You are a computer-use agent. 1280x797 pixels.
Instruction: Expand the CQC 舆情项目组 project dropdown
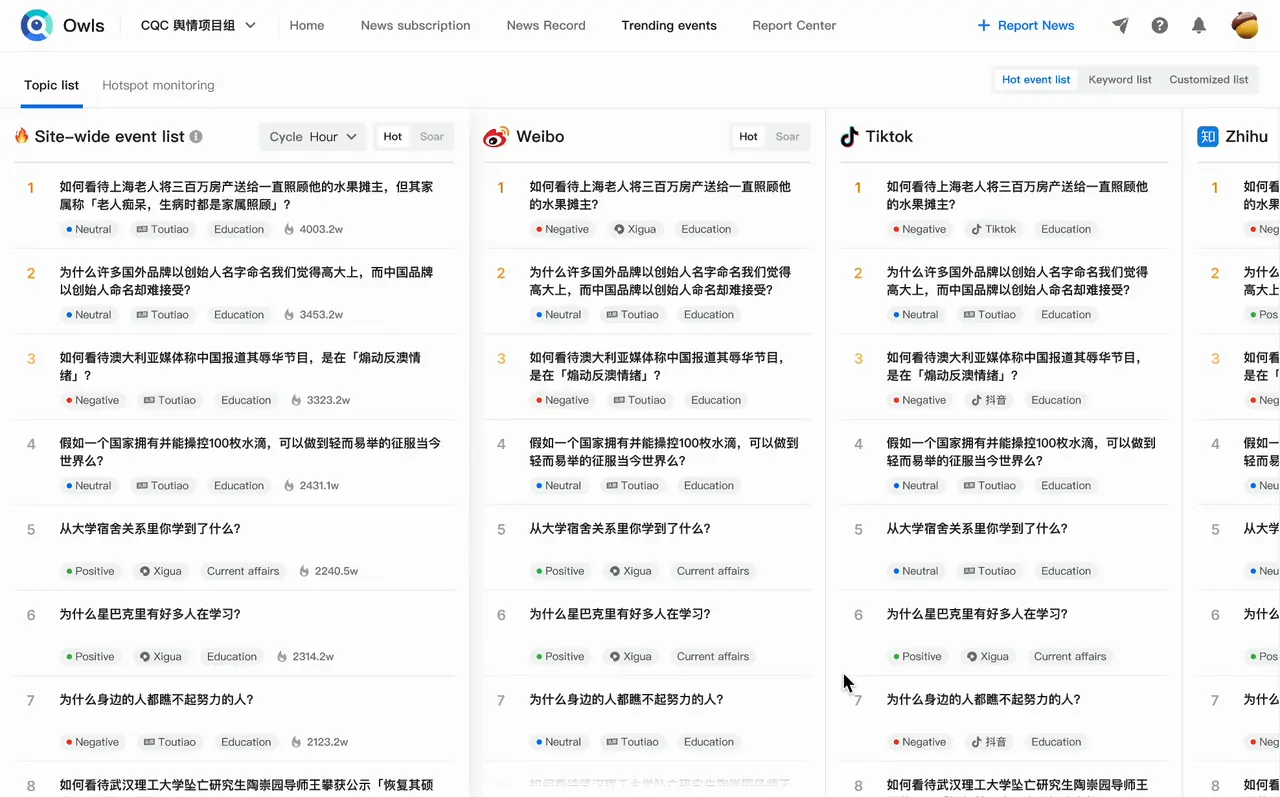(x=198, y=25)
